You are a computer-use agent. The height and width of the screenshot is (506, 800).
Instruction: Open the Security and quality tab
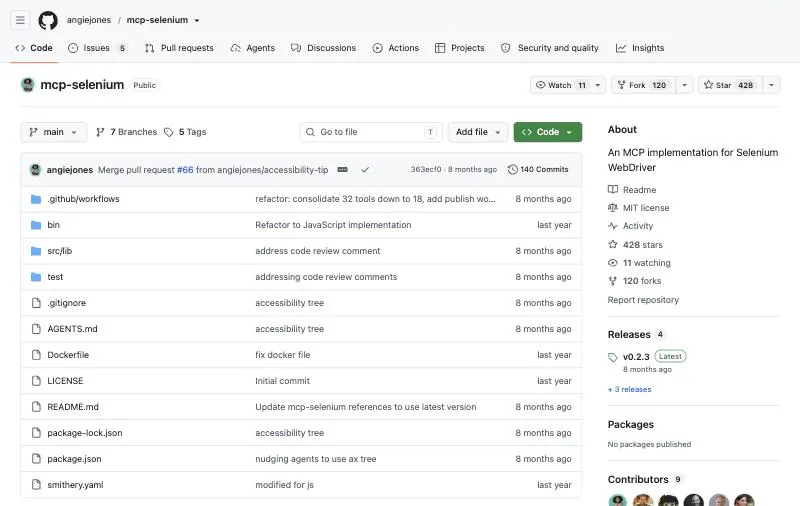(549, 48)
